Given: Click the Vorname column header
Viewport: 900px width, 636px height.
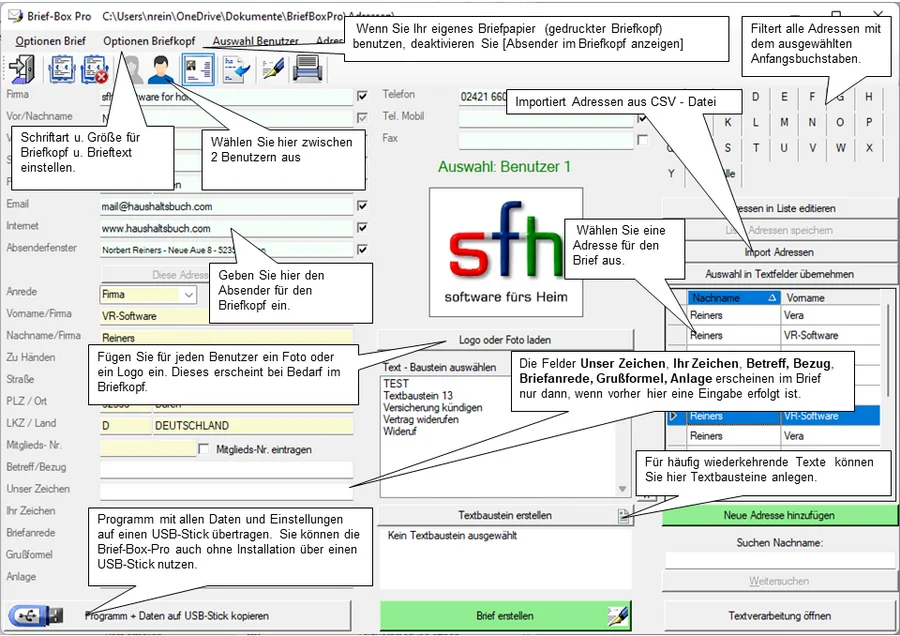Looking at the screenshot, I should coord(830,298).
